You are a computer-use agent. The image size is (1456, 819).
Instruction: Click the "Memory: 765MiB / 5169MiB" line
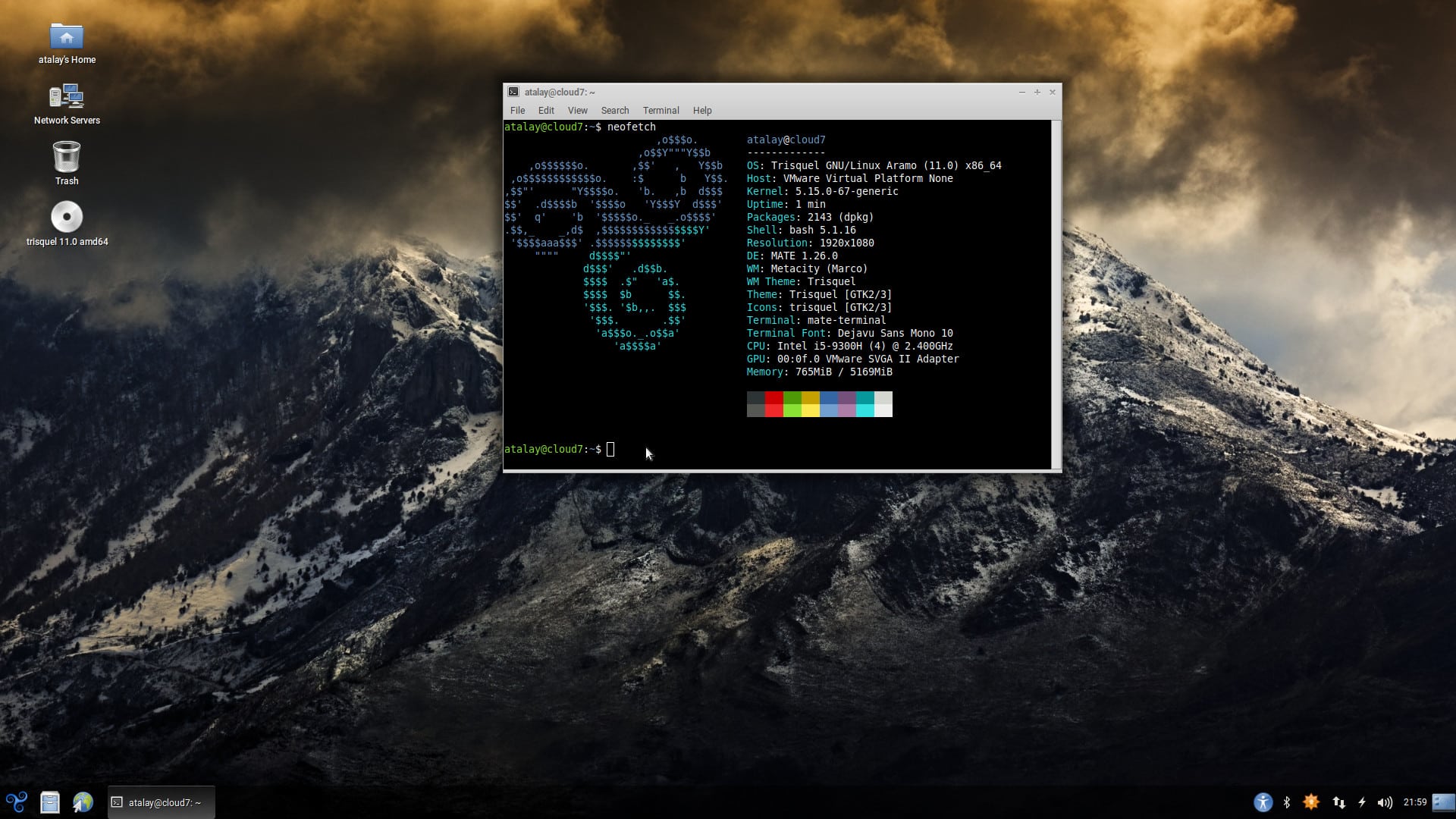pyautogui.click(x=819, y=372)
